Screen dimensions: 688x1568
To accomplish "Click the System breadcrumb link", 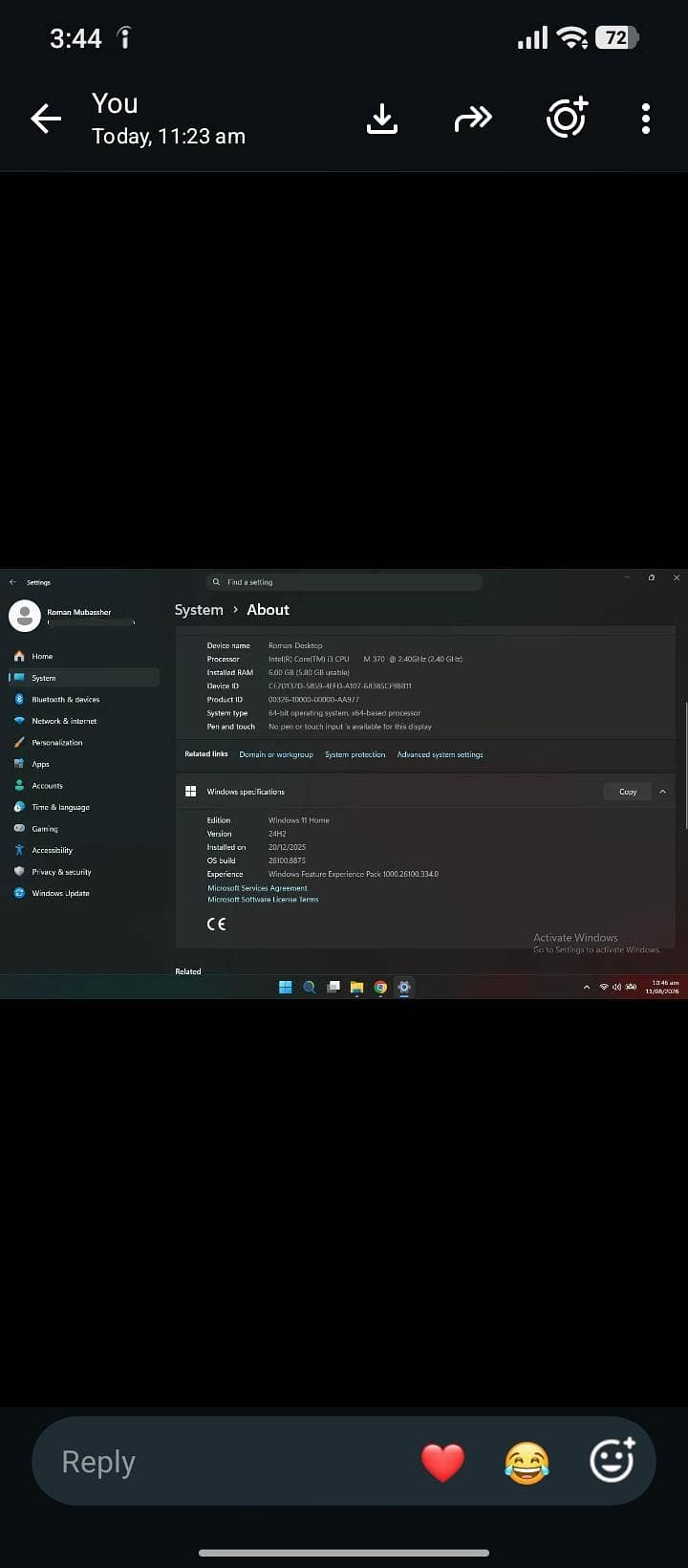I will pos(199,610).
